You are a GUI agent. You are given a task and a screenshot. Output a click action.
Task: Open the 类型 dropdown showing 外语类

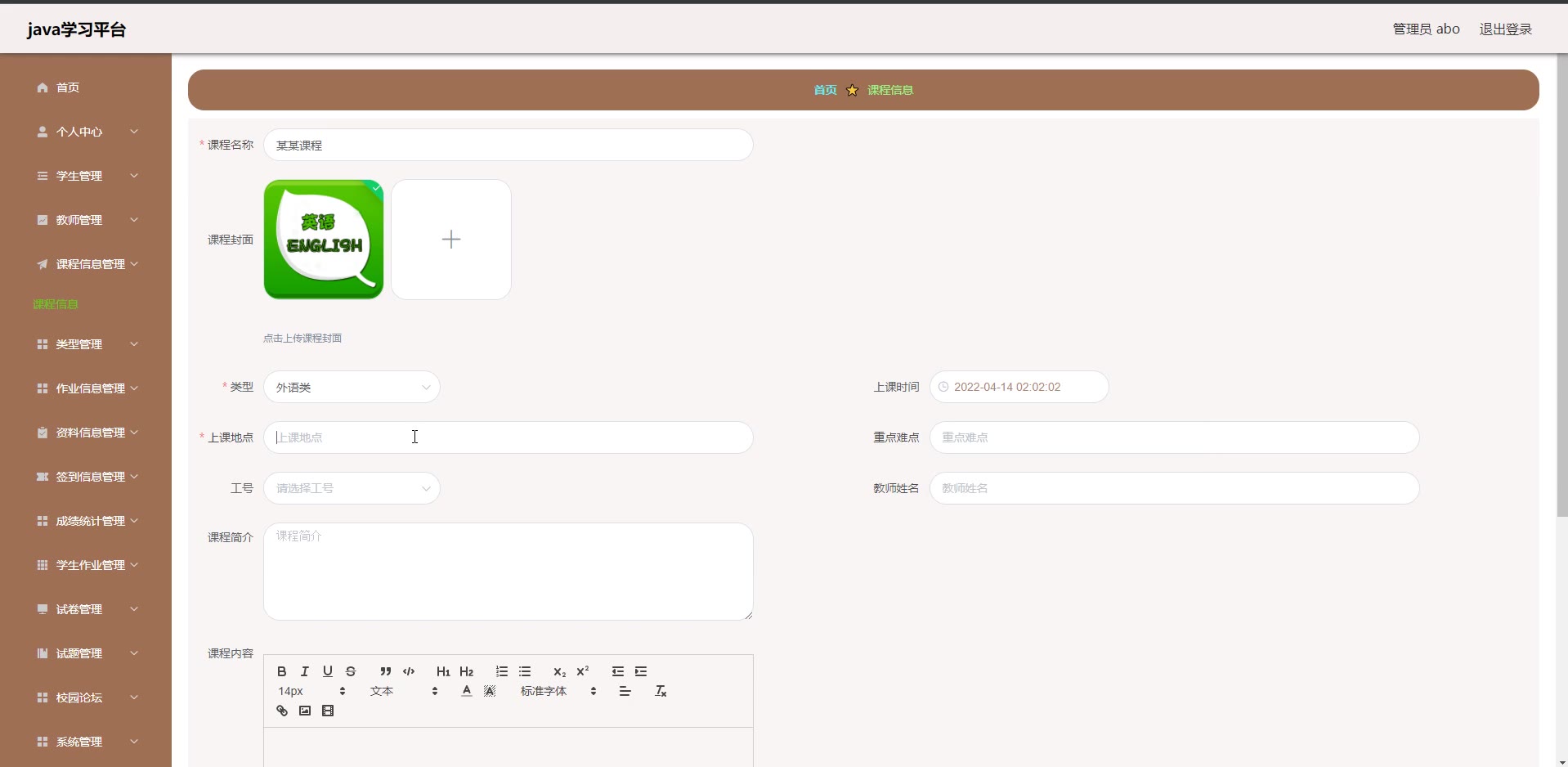point(352,387)
